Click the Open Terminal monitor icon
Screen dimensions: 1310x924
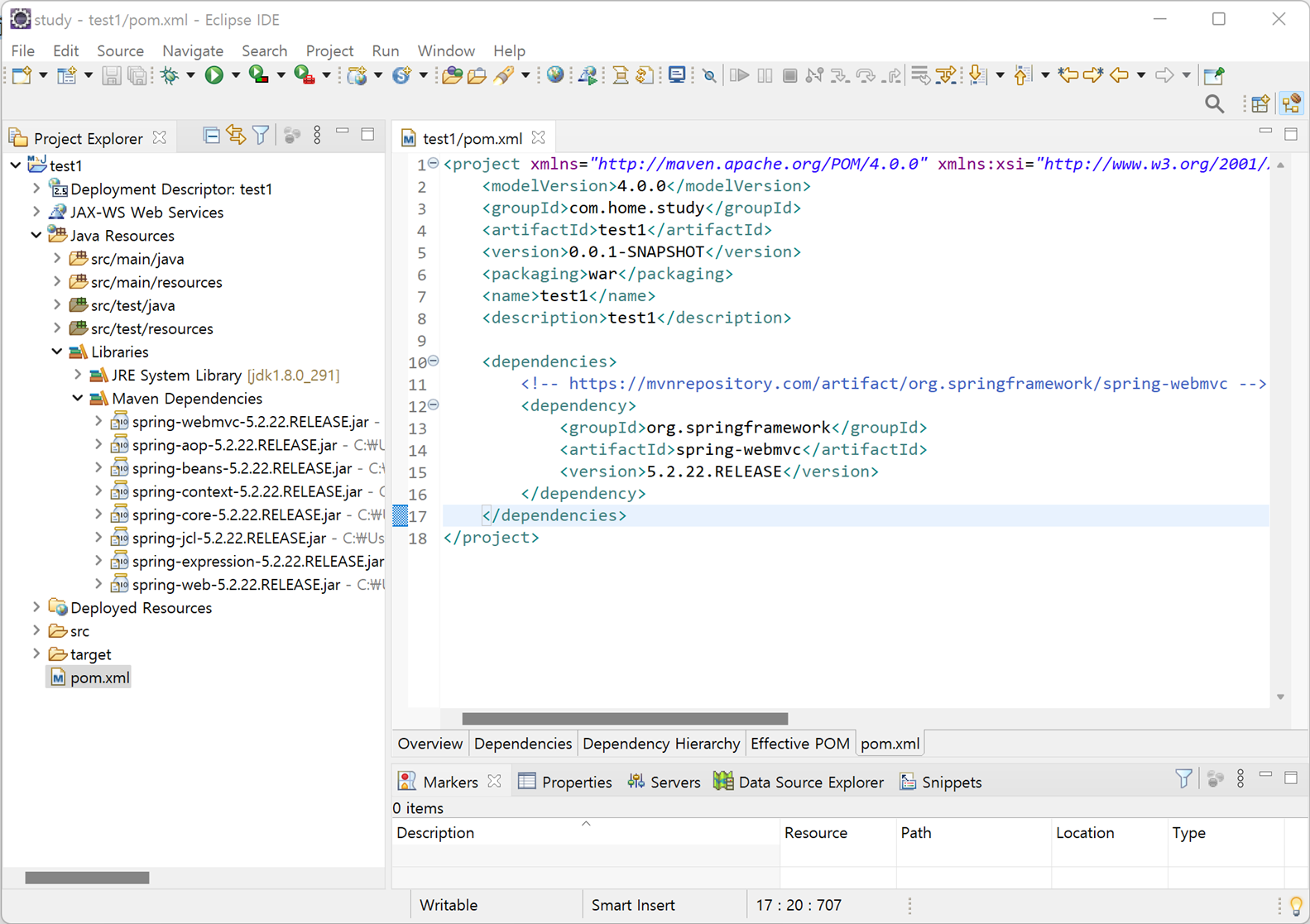pos(677,75)
